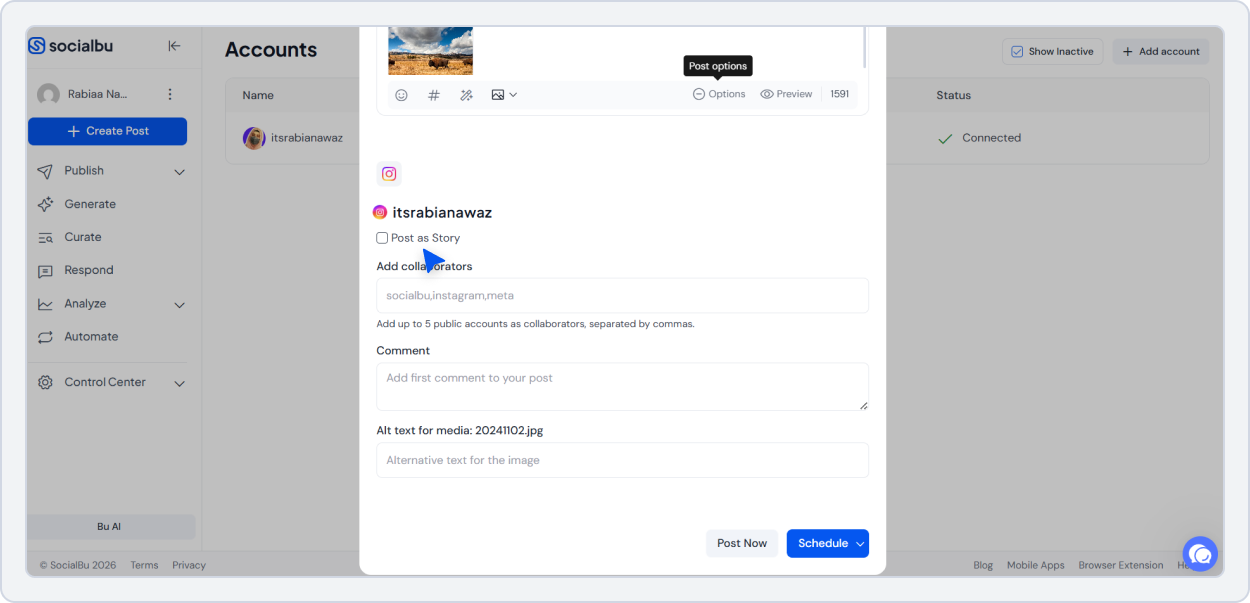Expand the Schedule button dropdown arrow
The height and width of the screenshot is (603, 1250).
tap(859, 544)
